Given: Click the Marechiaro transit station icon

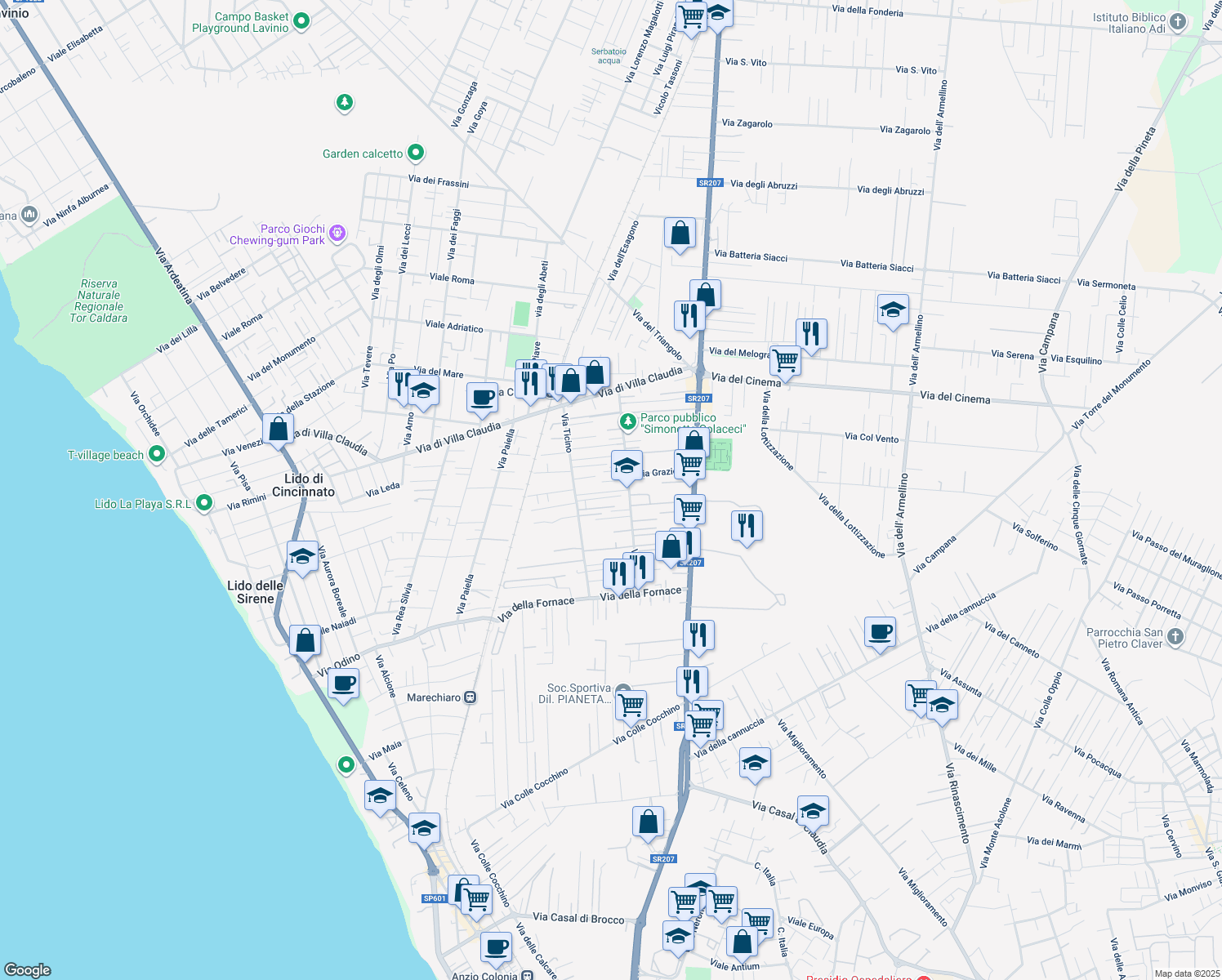Looking at the screenshot, I should pos(470,697).
